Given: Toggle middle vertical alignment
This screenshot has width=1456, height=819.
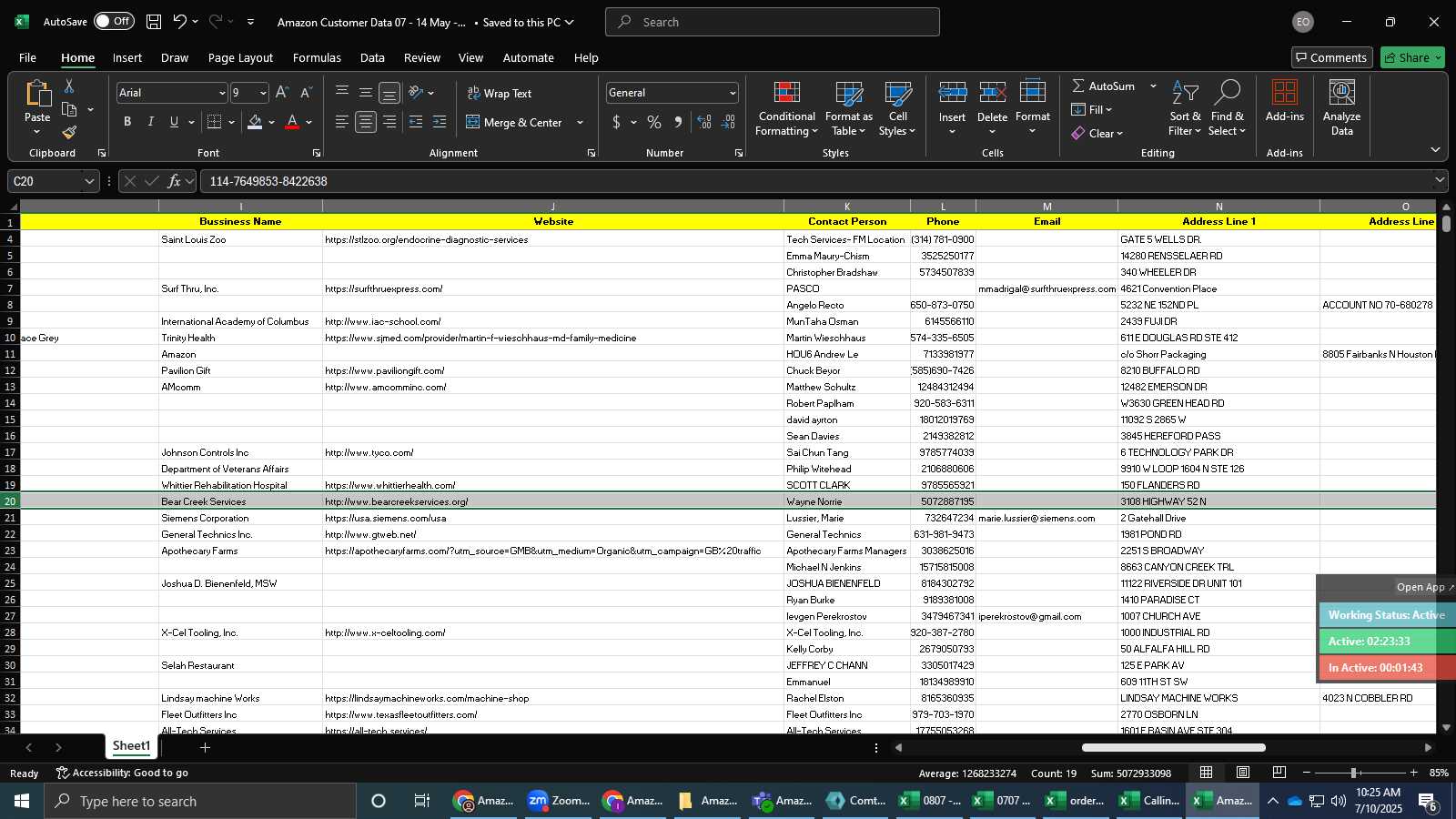Looking at the screenshot, I should point(366,93).
